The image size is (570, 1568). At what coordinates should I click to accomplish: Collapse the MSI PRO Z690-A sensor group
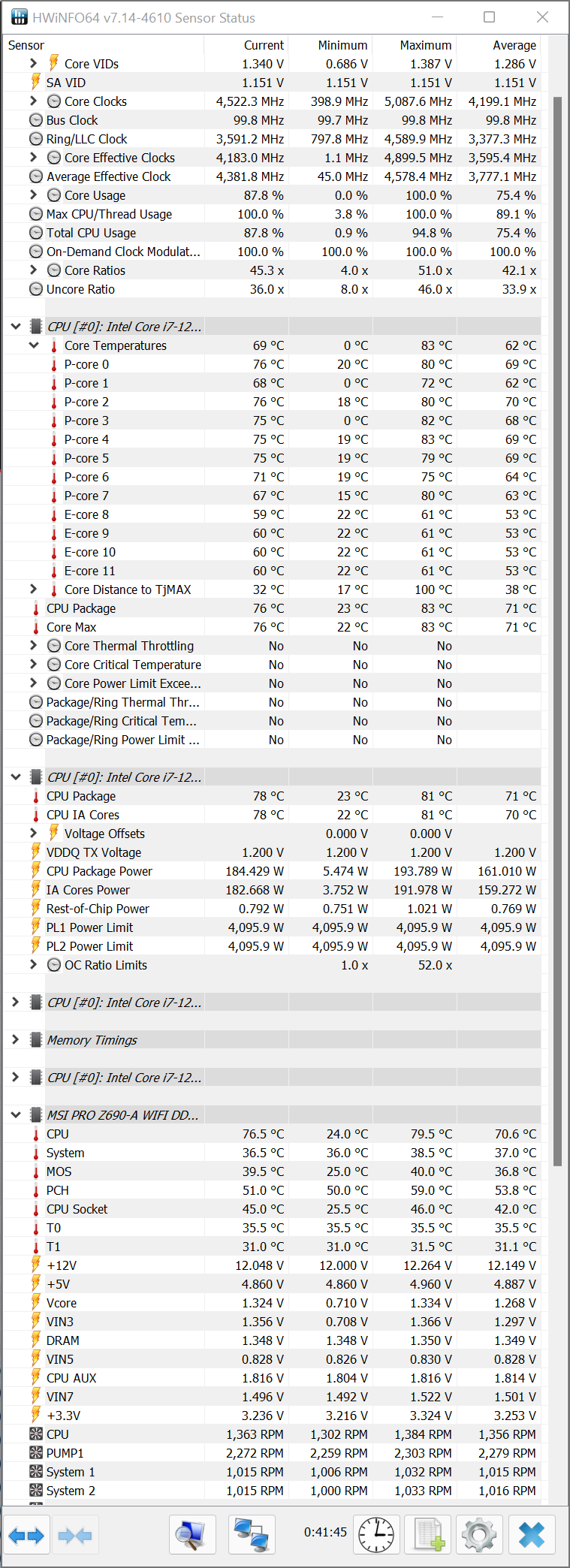[x=15, y=1115]
